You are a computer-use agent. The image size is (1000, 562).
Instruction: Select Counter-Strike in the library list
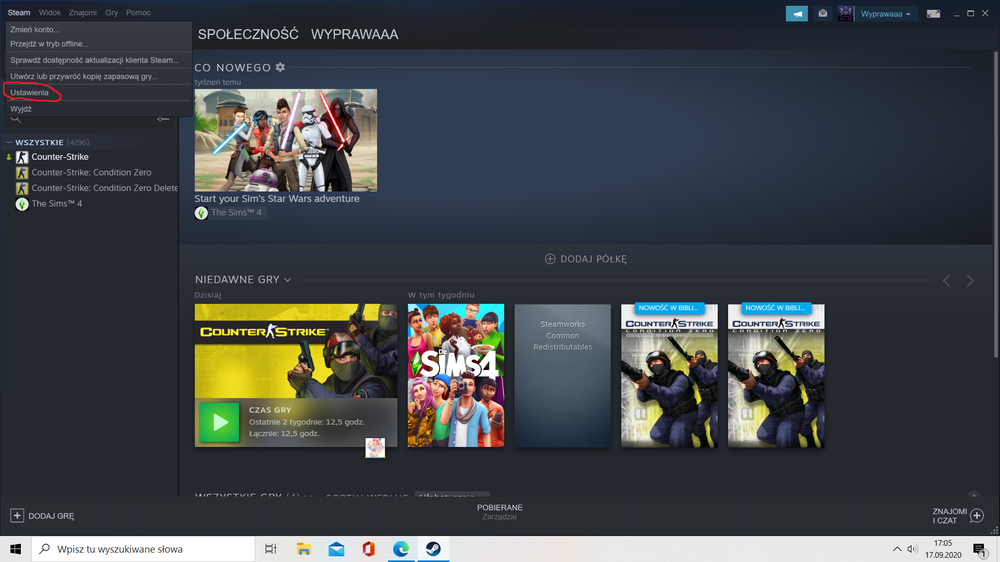click(x=60, y=157)
